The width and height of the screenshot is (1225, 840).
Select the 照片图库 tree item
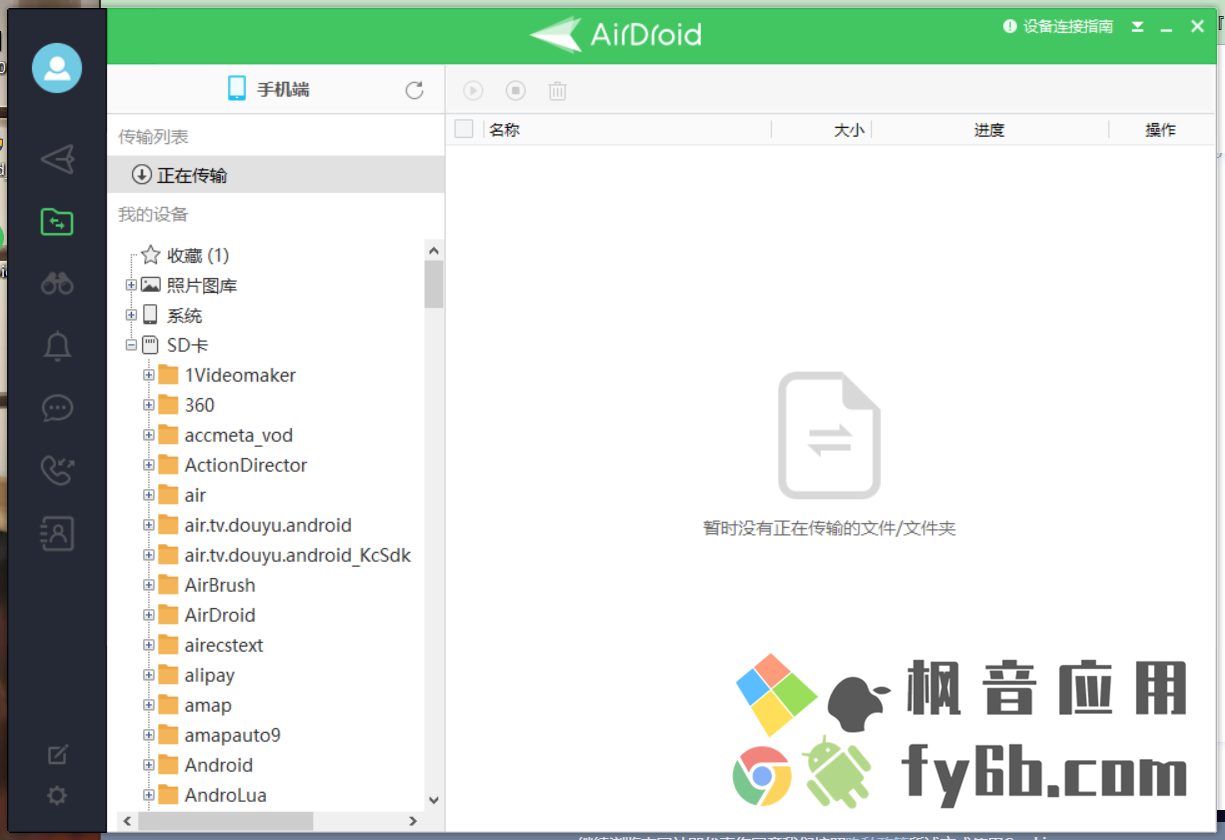pos(202,286)
